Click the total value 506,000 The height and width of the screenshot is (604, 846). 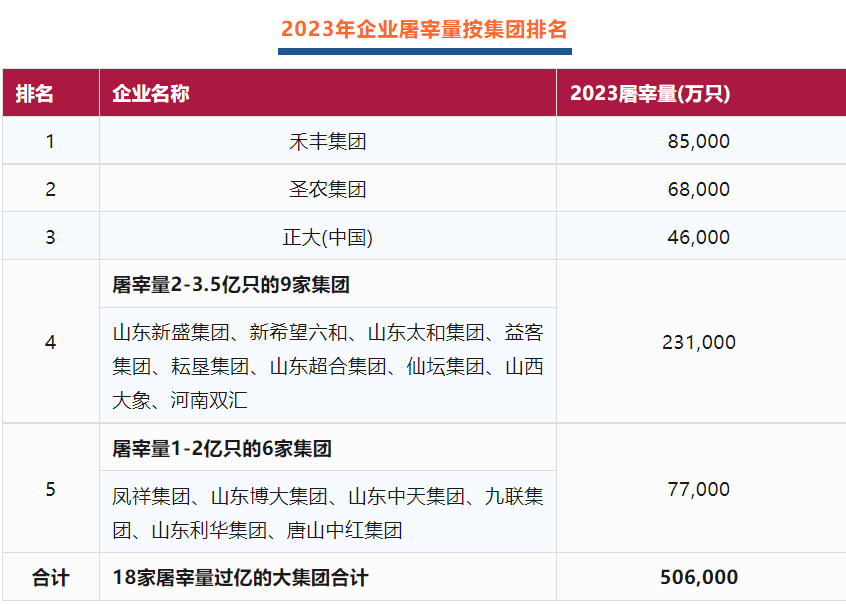tap(699, 578)
